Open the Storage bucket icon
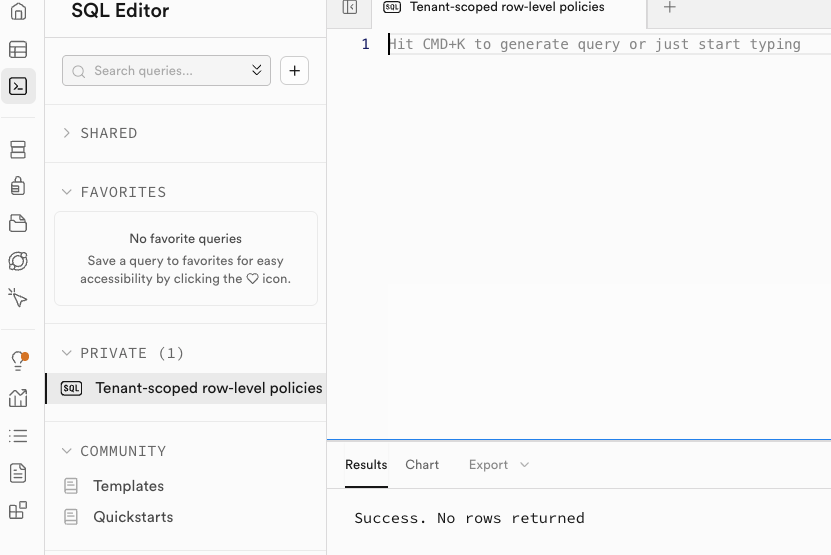Viewport: 831px width, 555px height. (x=18, y=223)
